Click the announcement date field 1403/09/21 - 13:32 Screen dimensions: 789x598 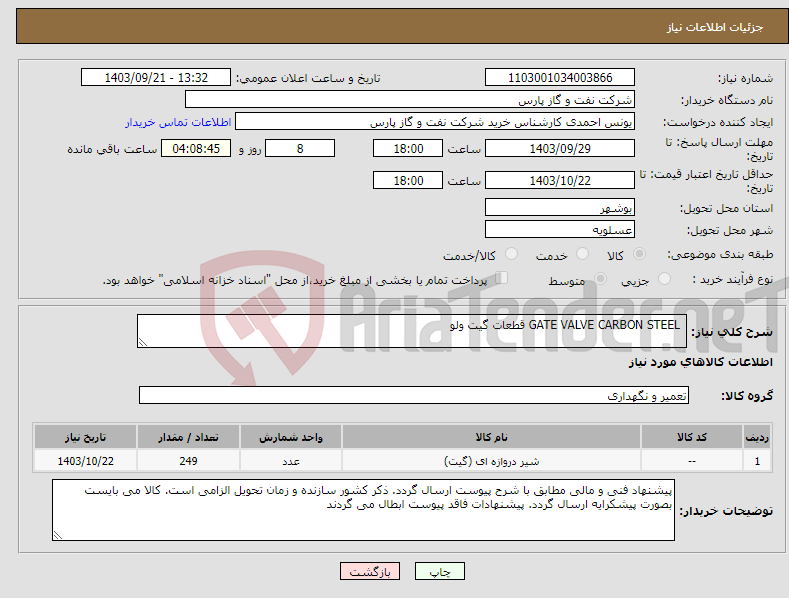(156, 78)
